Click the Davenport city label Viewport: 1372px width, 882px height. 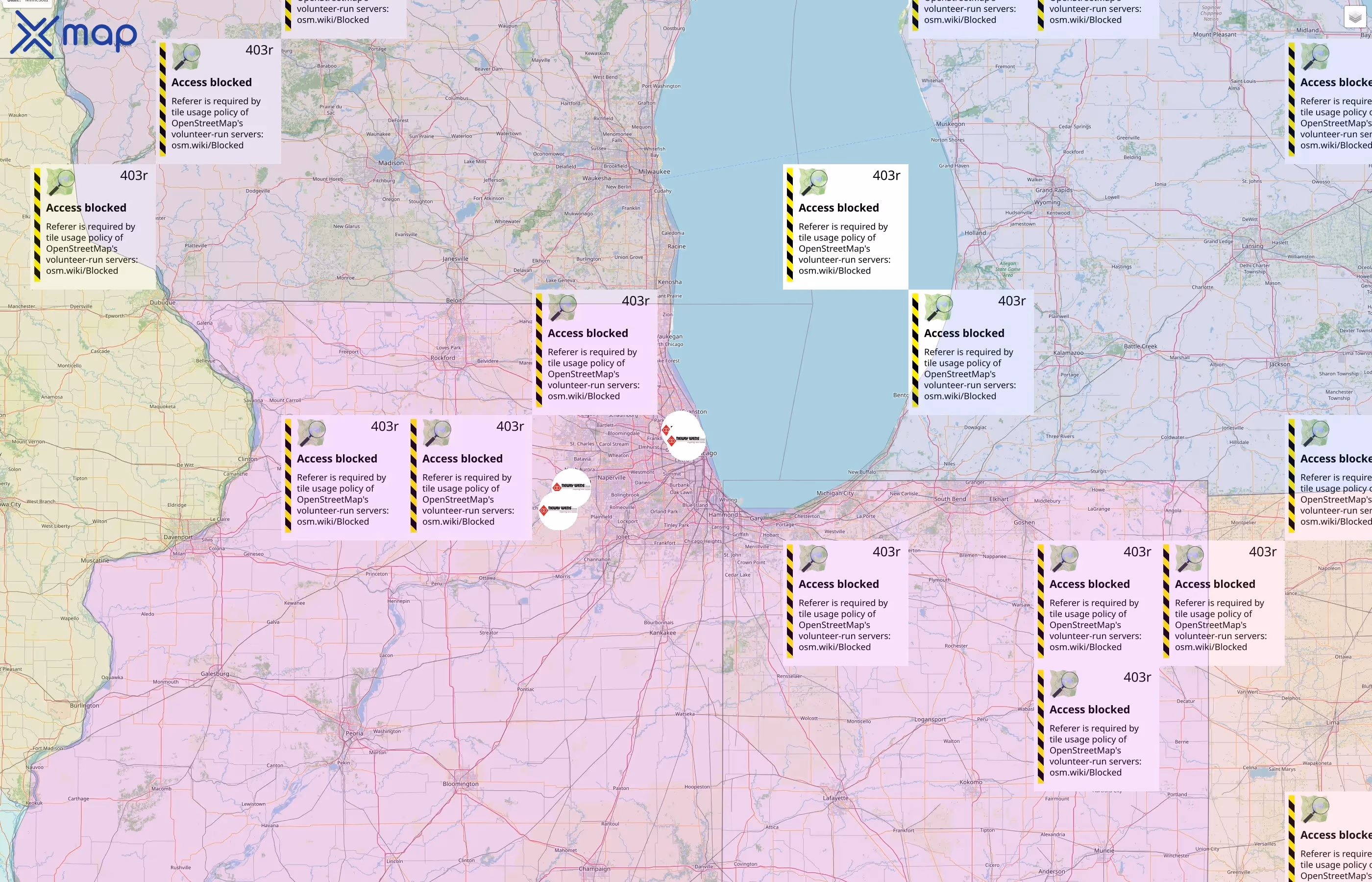tap(178, 537)
